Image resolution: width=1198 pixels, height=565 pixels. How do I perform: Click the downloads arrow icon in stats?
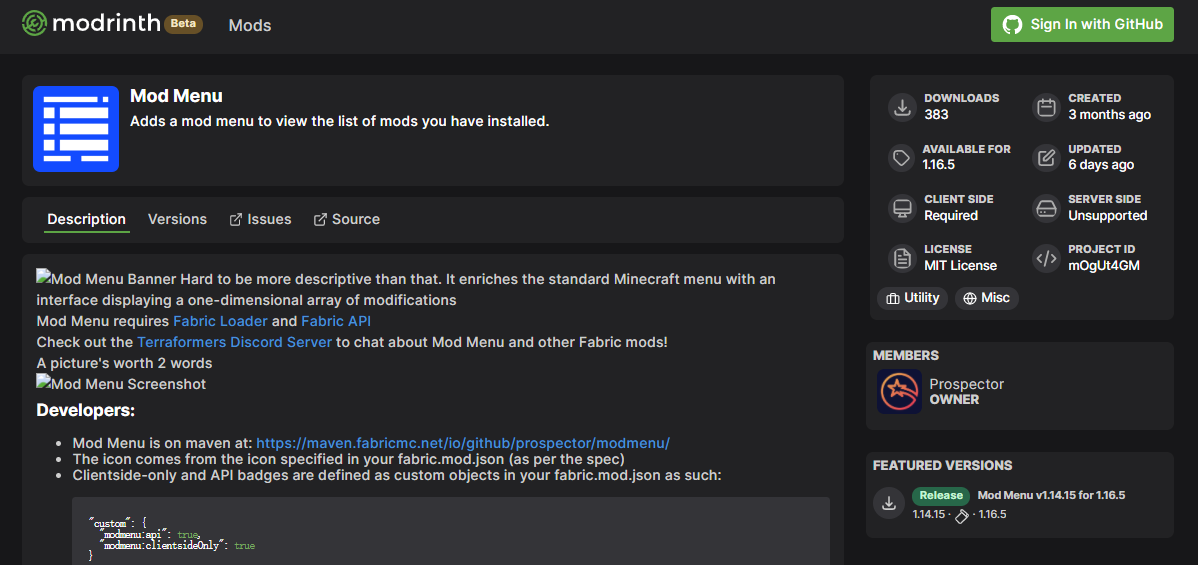(x=902, y=107)
